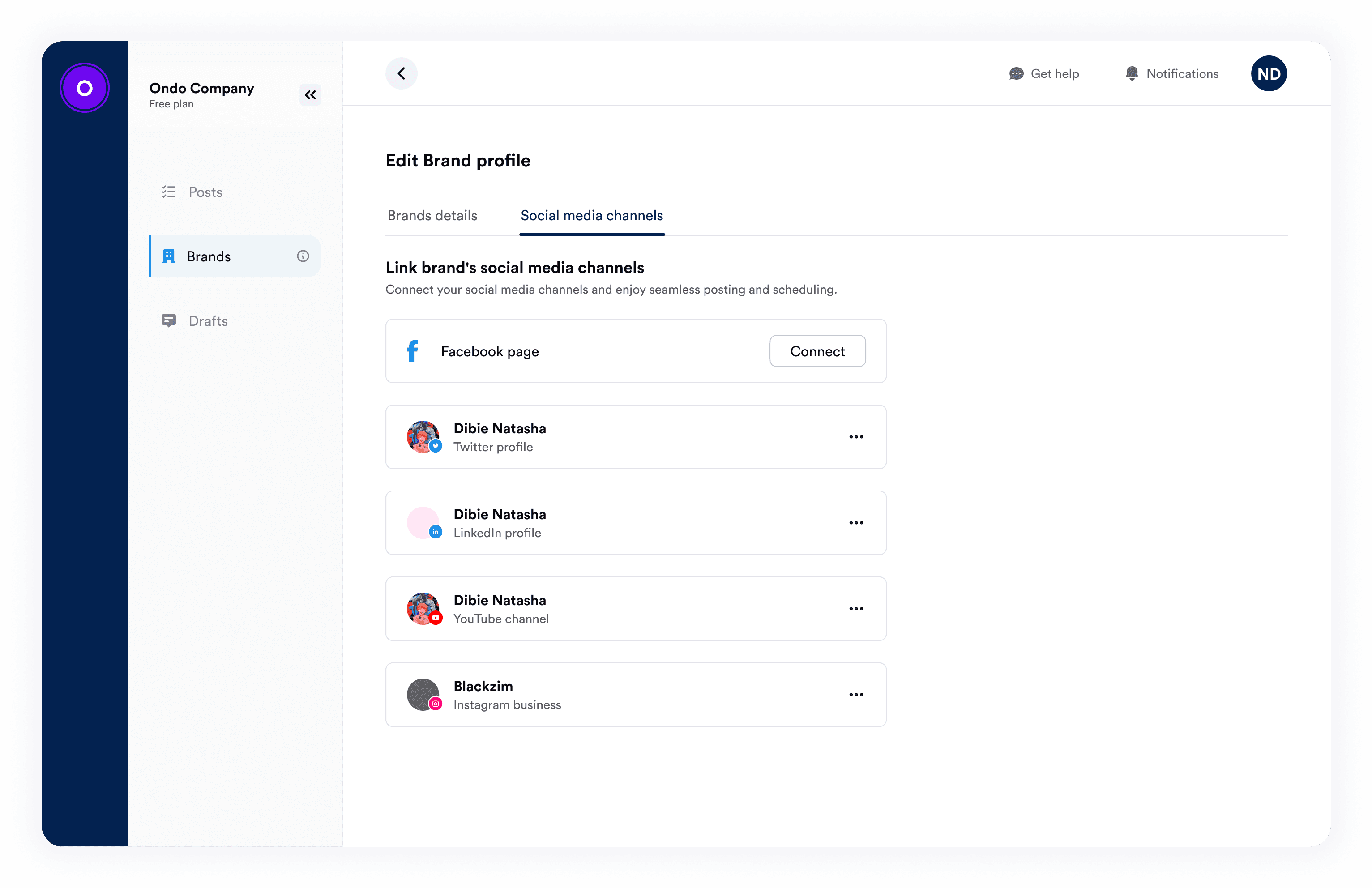1372x888 pixels.
Task: Click the Brands info icon
Action: [x=303, y=256]
